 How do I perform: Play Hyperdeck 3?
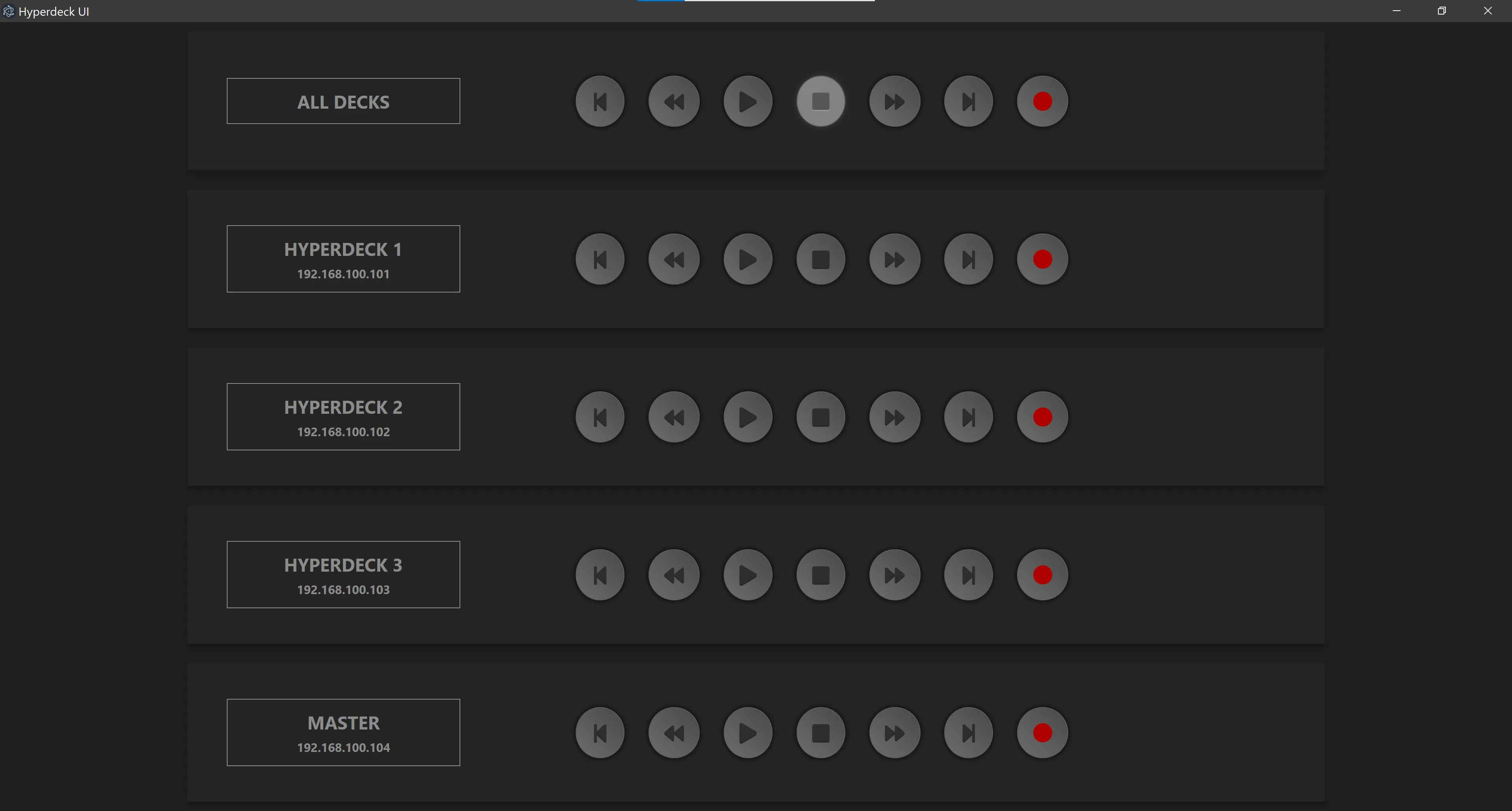point(747,575)
